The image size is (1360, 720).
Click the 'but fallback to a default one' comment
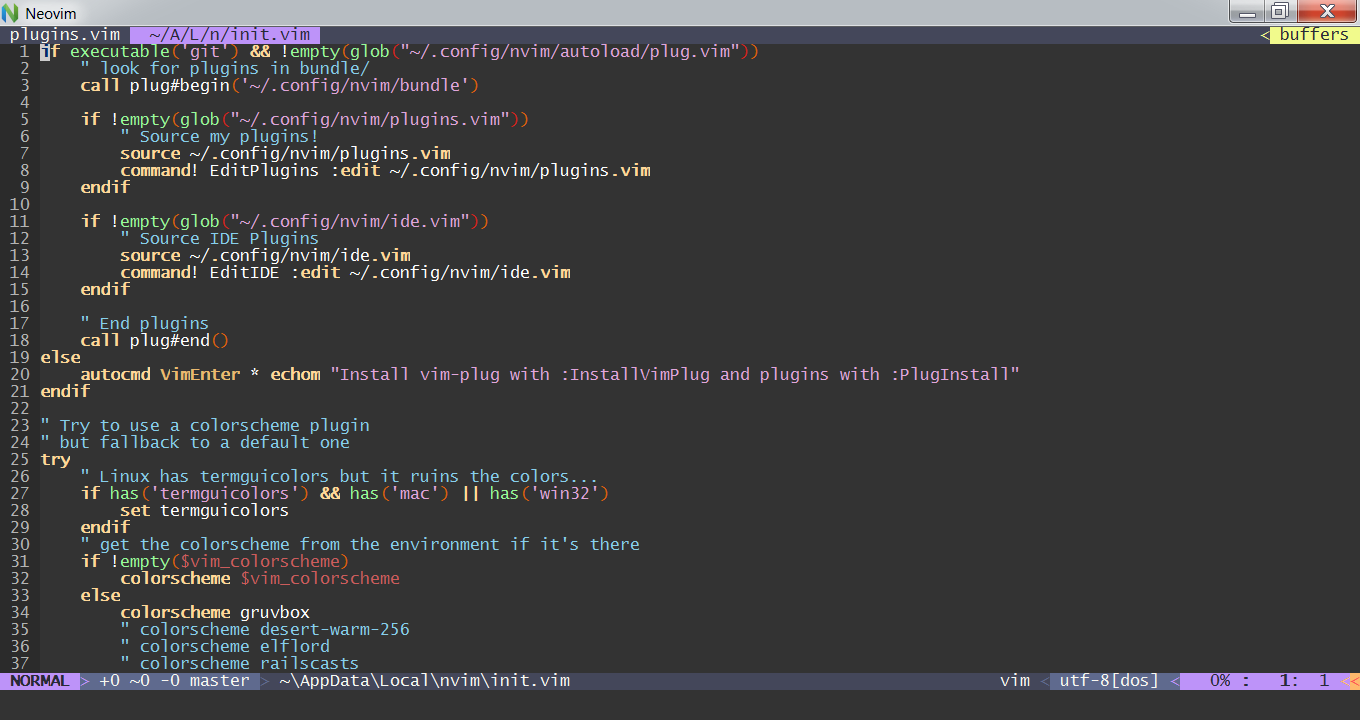coord(195,442)
